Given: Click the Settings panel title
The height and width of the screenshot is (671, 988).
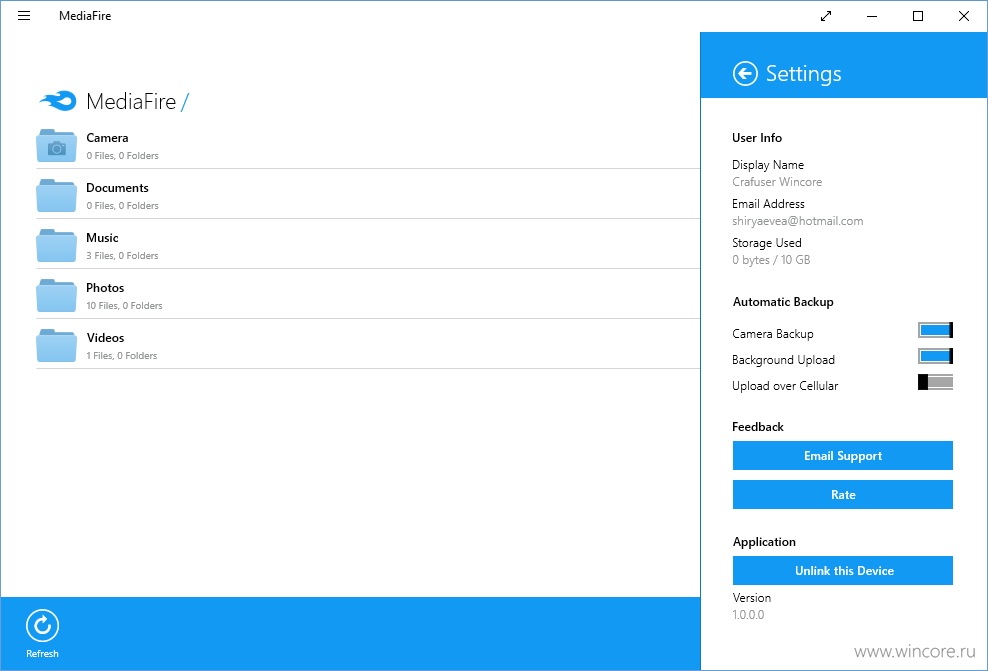Looking at the screenshot, I should tap(803, 74).
